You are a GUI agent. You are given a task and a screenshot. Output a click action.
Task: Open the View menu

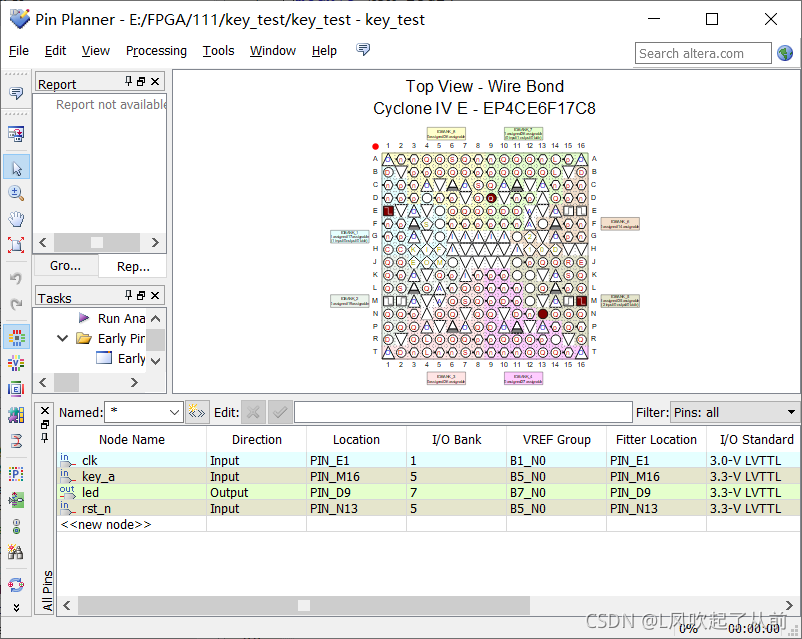pos(96,51)
